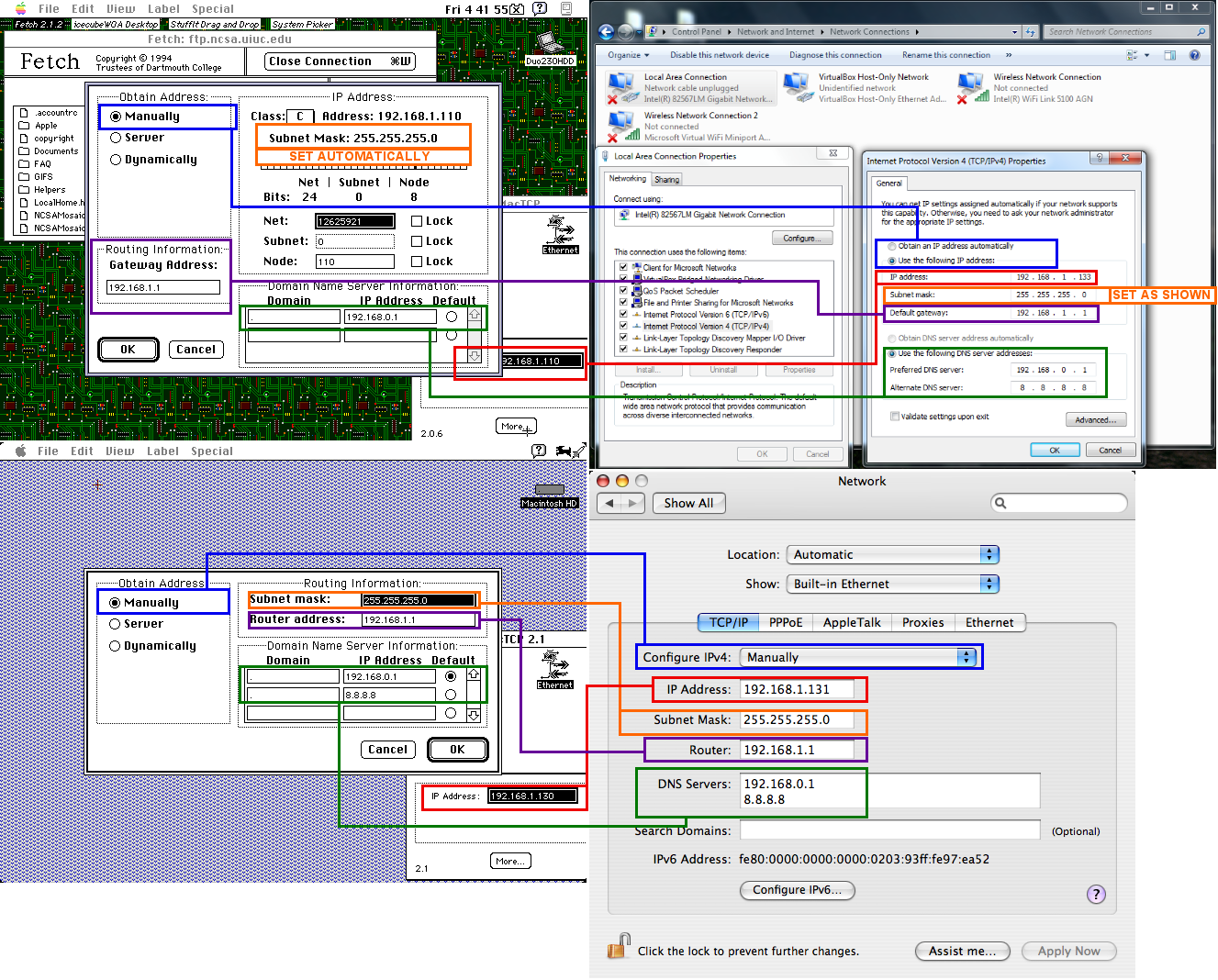
Task: Click Router field showing 192.168.1.1 in OS X
Action: click(x=797, y=750)
